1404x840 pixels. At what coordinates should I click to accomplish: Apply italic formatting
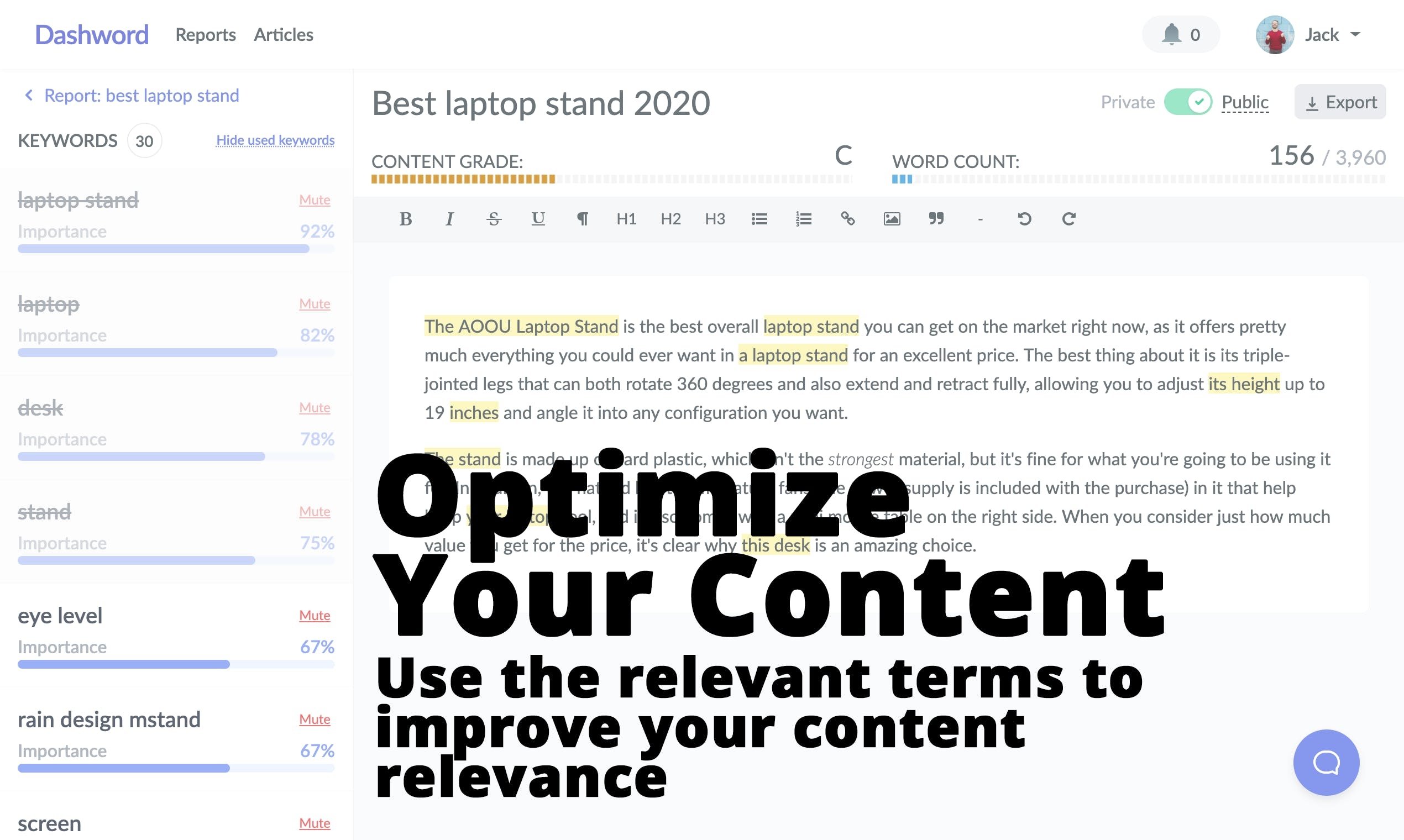point(449,219)
